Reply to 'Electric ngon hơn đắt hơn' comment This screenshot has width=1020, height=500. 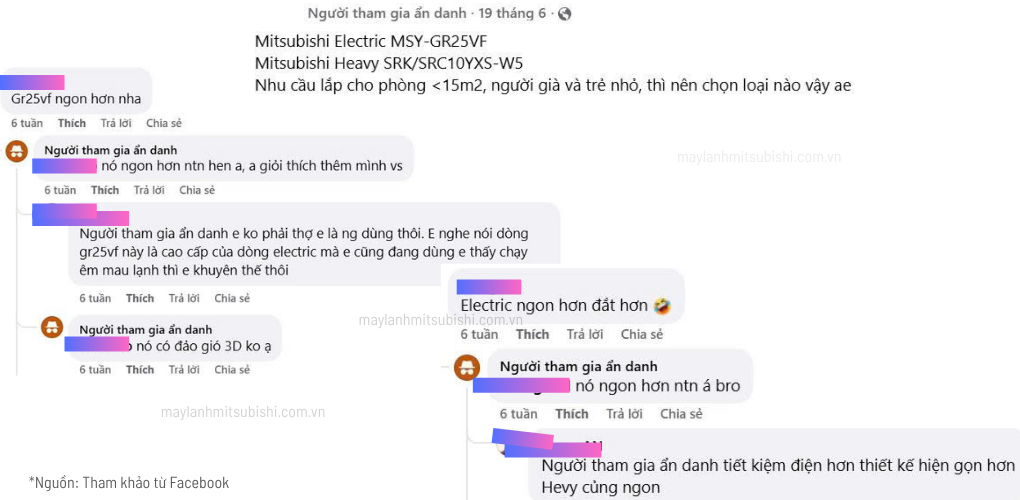click(585, 334)
